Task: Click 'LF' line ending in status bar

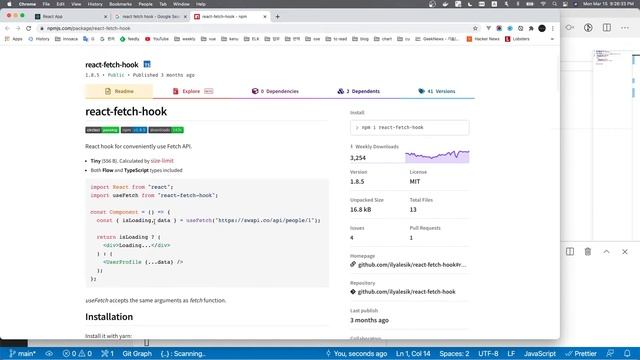Action: pyautogui.click(x=511, y=353)
